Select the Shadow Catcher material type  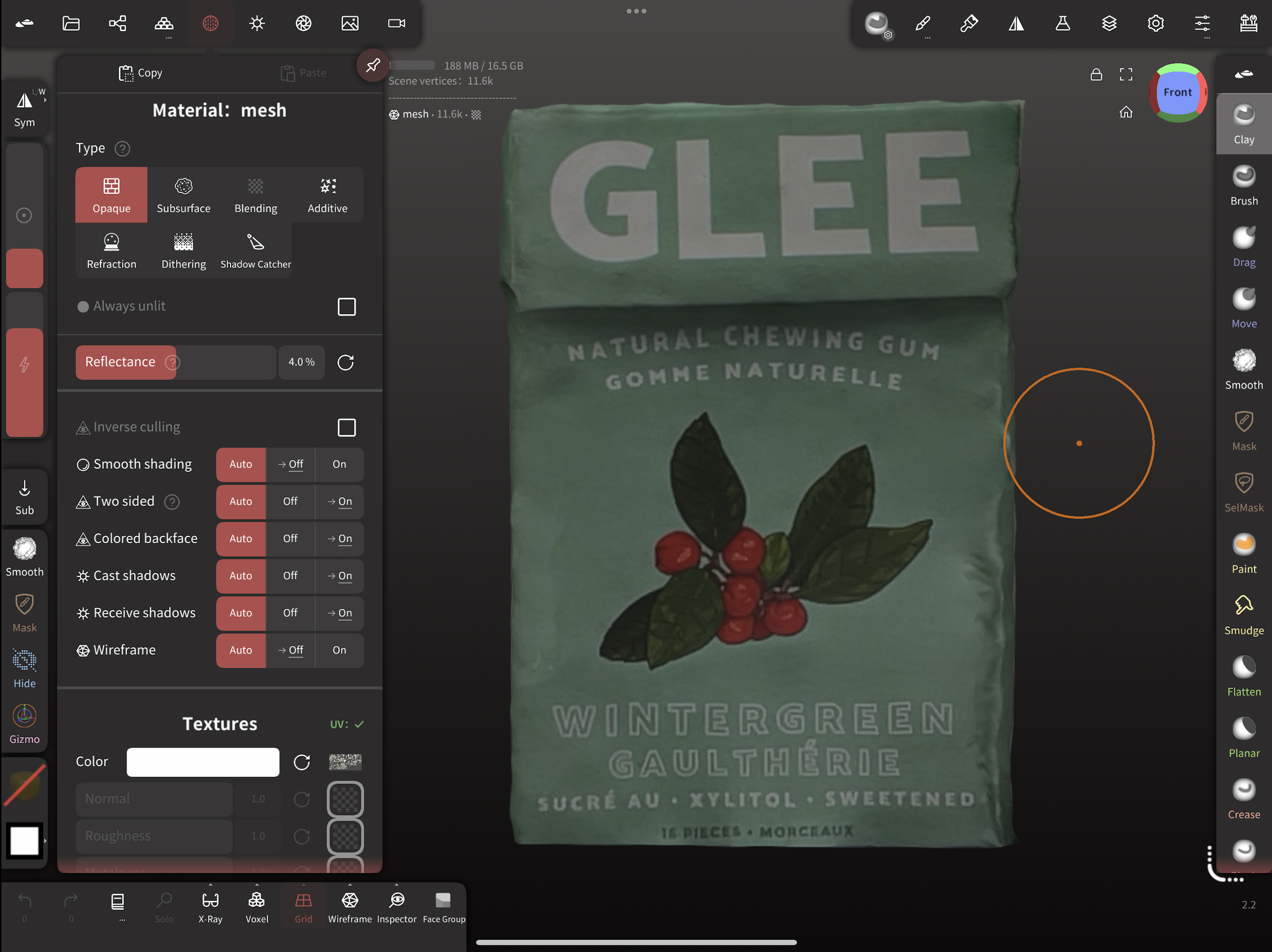(255, 251)
